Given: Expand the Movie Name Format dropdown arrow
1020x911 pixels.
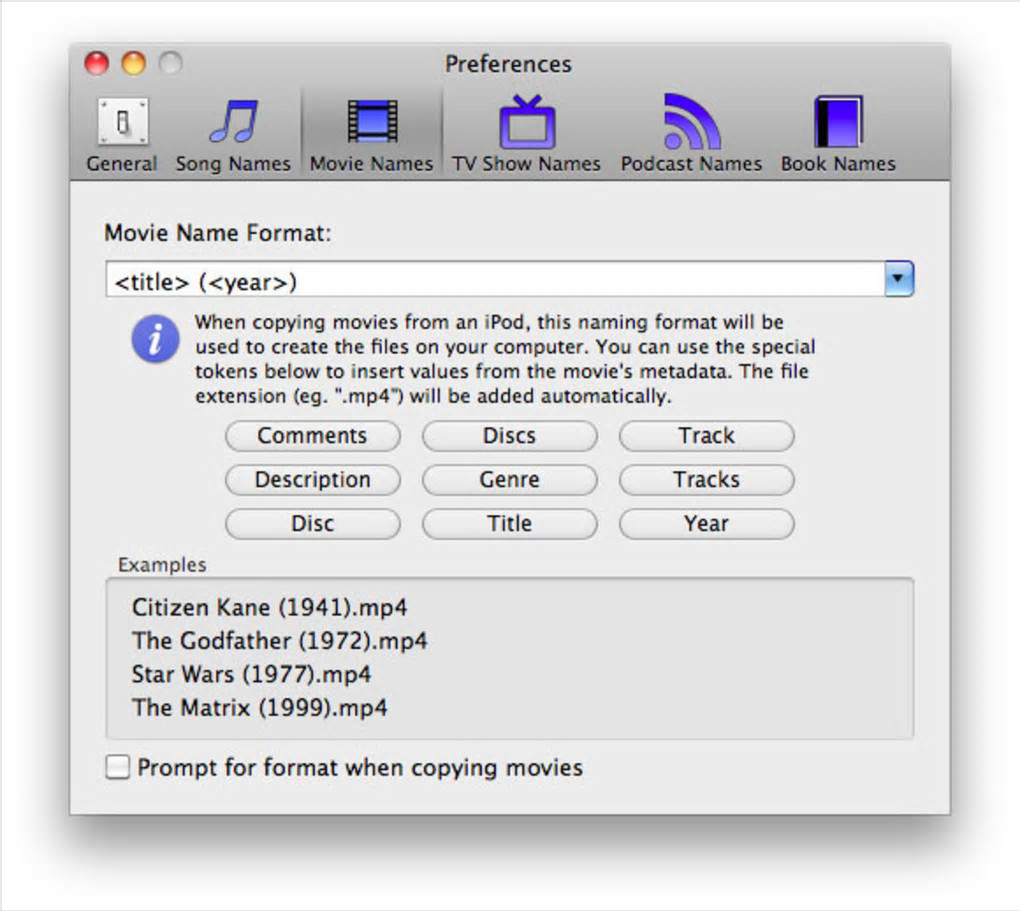Looking at the screenshot, I should pos(899,279).
